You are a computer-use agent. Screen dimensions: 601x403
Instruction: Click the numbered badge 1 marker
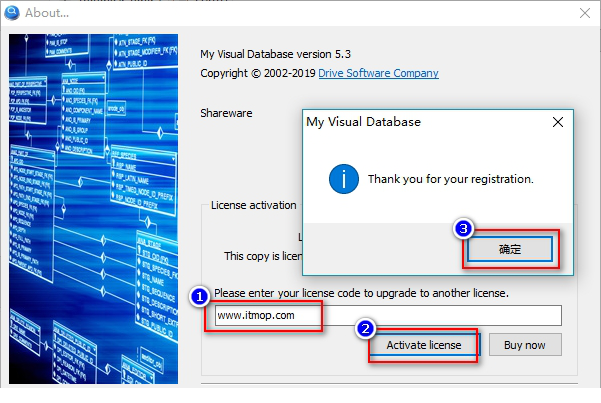tap(199, 296)
